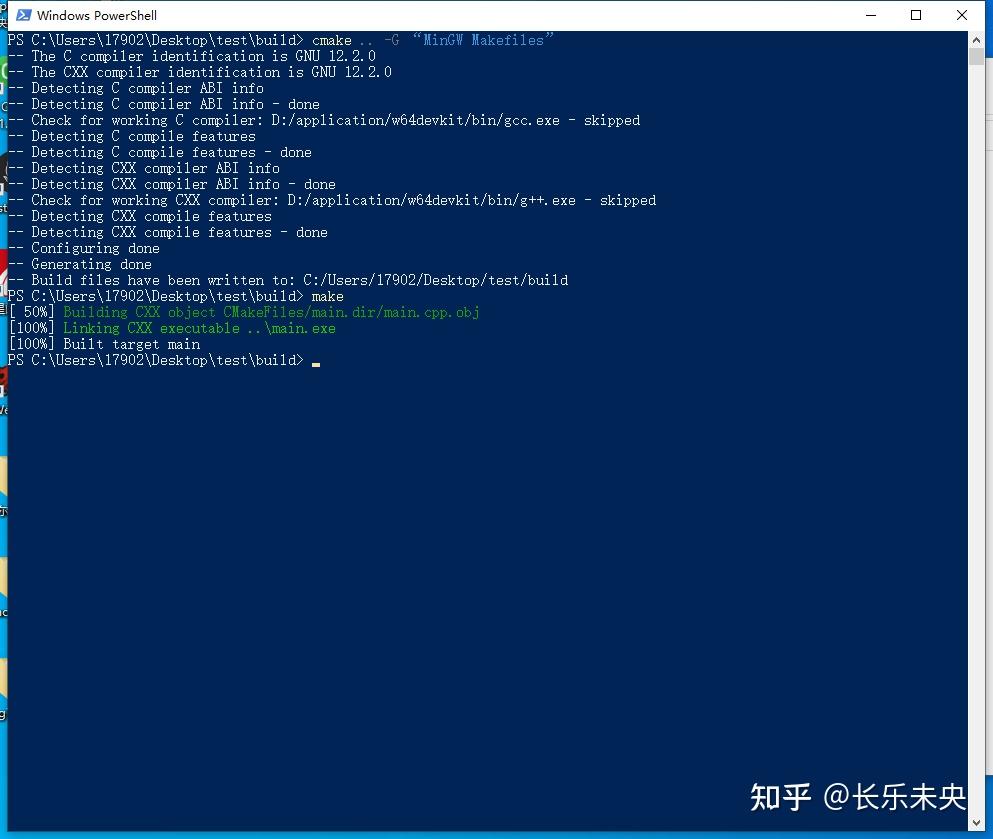This screenshot has width=993, height=839.
Task: Click the blinking cursor at the active prompt
Action: point(315,361)
